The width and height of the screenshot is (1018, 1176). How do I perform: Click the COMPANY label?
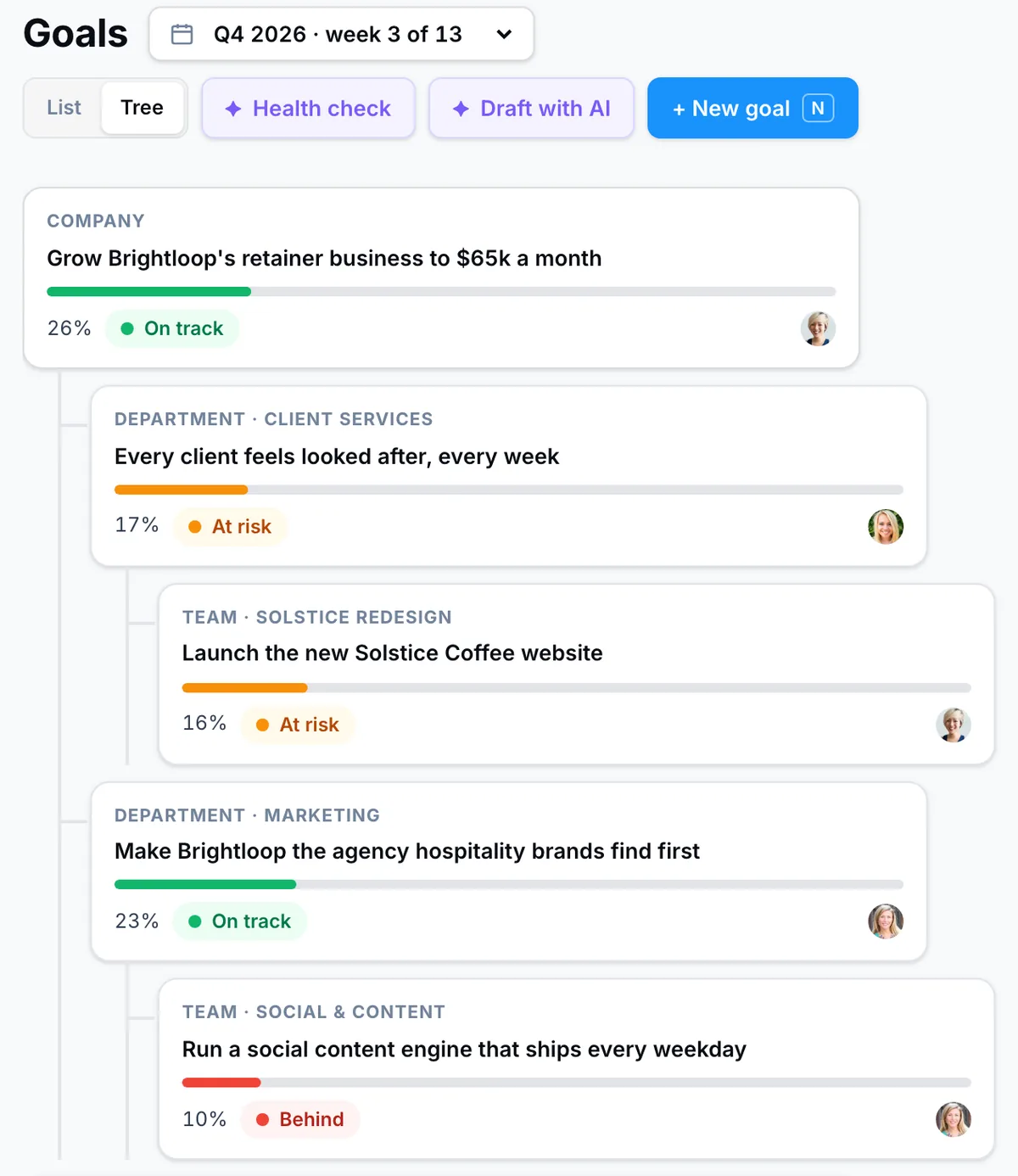pos(96,221)
